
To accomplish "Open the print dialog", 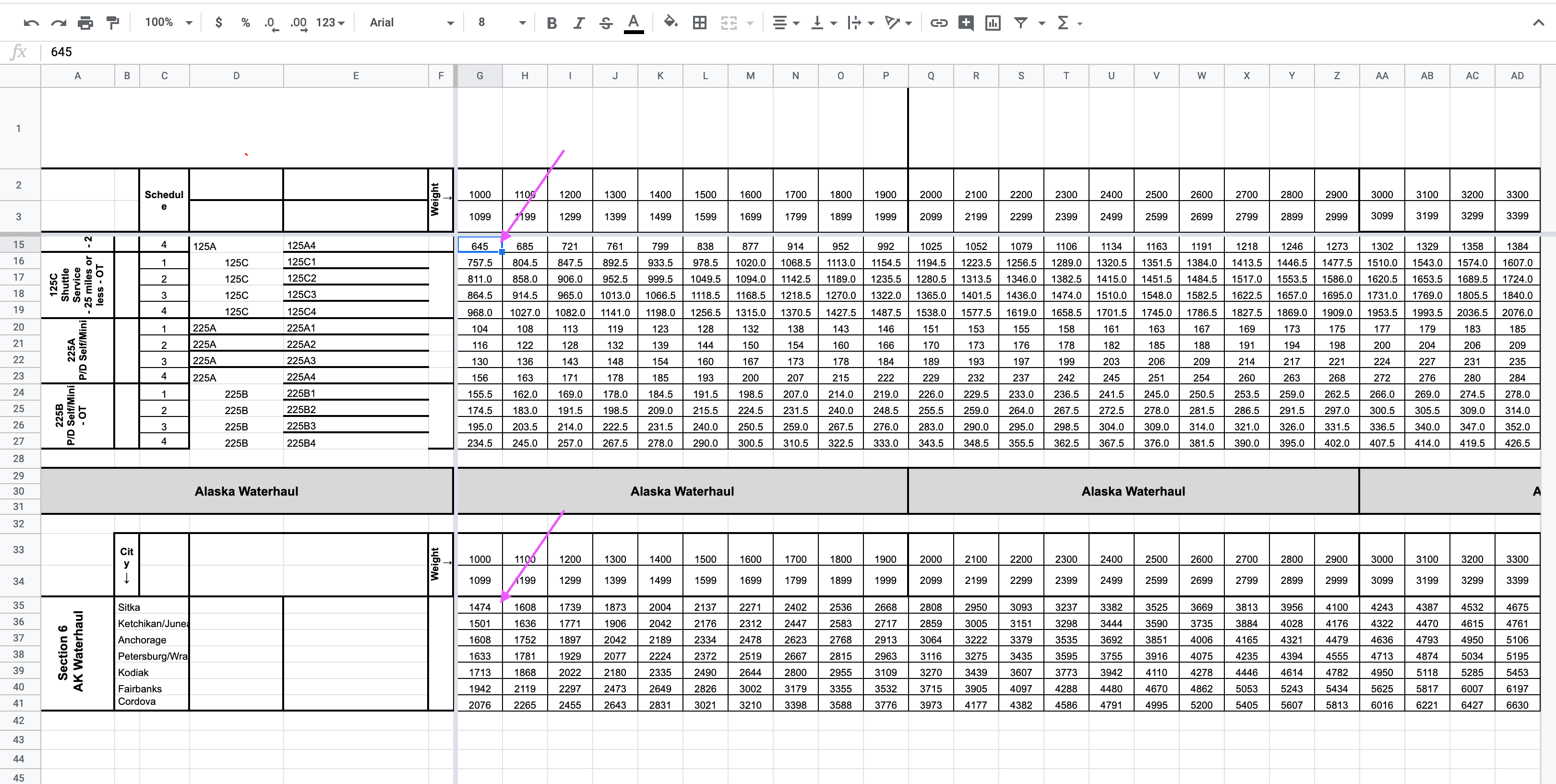I will 85,23.
